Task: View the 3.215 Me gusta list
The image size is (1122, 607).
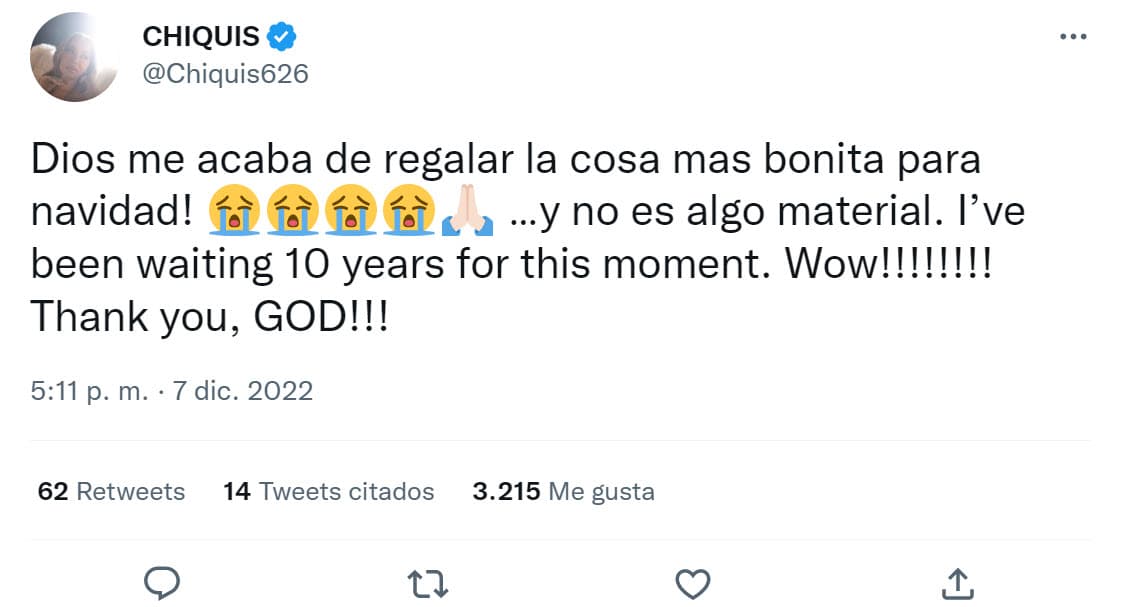Action: pyautogui.click(x=564, y=491)
